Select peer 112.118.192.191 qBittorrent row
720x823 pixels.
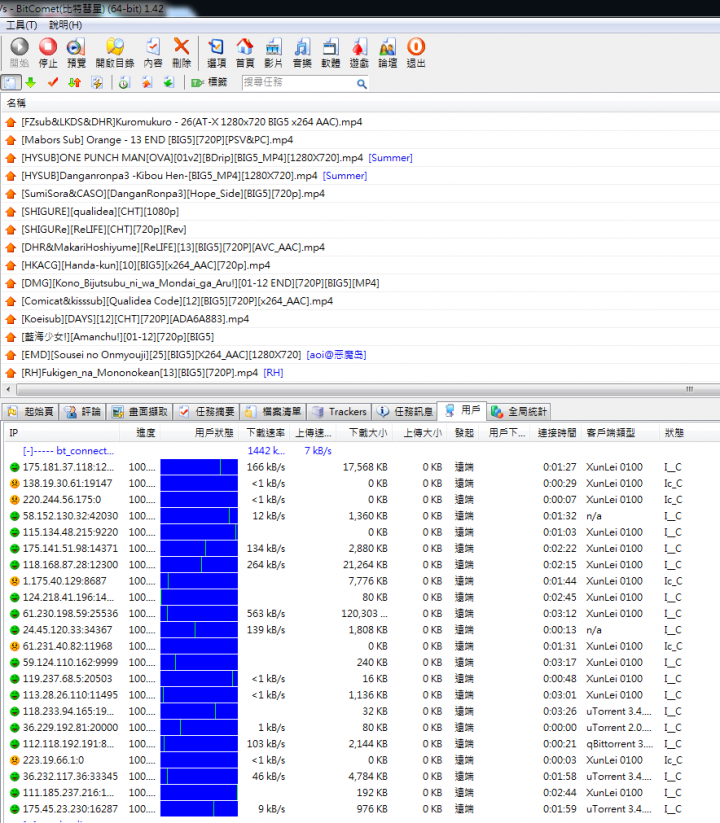point(360,744)
